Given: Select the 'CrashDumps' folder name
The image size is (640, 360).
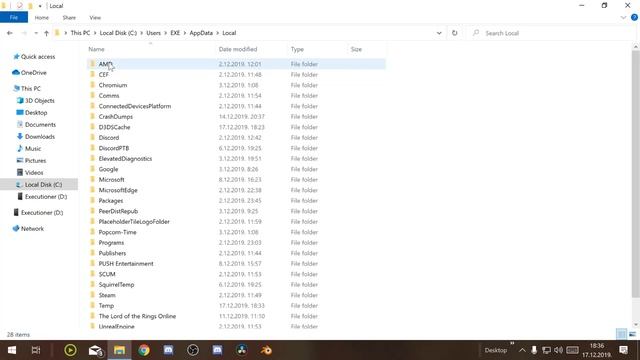Looking at the screenshot, I should [116, 117].
